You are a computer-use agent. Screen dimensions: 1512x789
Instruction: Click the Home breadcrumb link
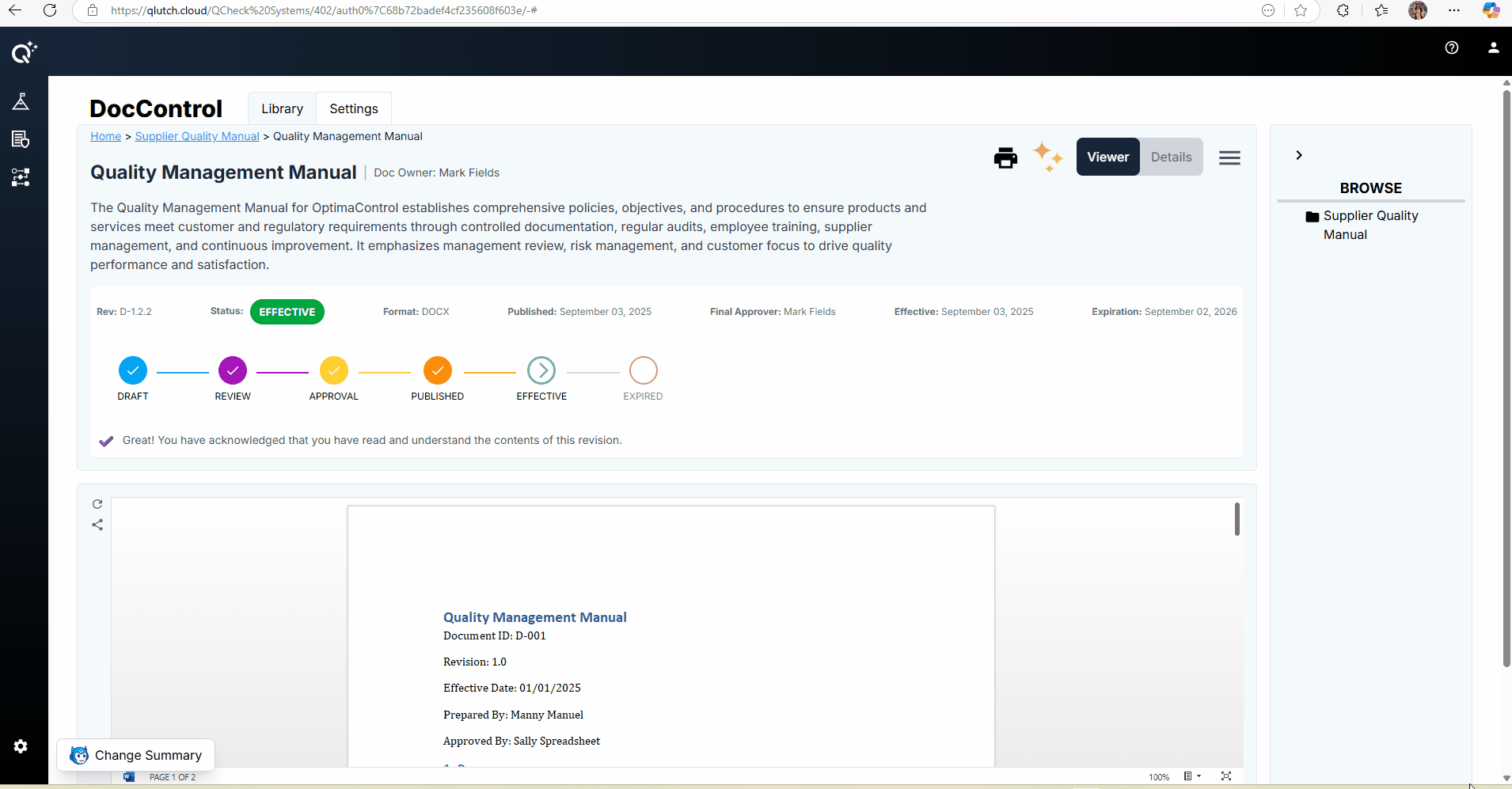[x=105, y=136]
